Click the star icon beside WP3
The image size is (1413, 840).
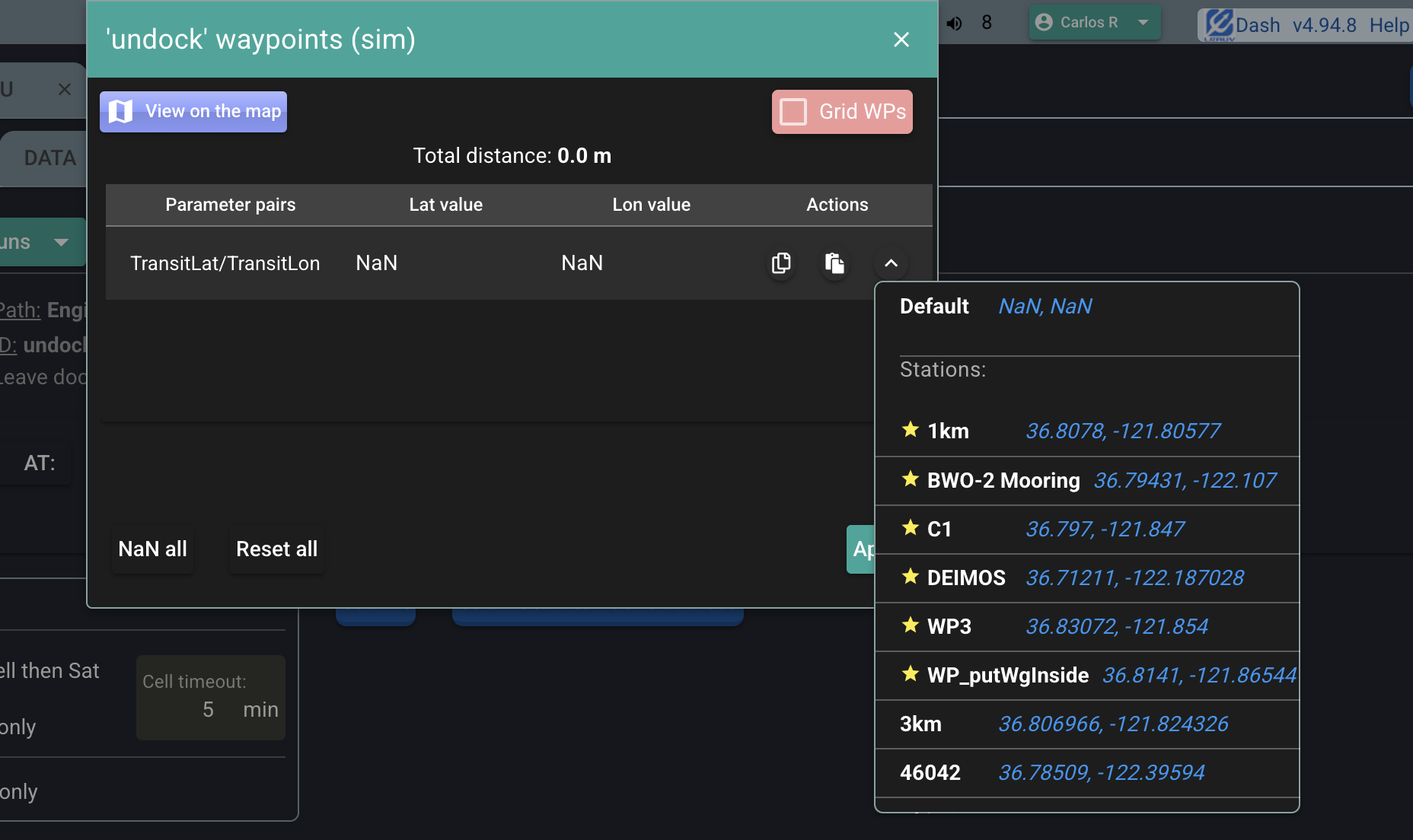tap(910, 625)
